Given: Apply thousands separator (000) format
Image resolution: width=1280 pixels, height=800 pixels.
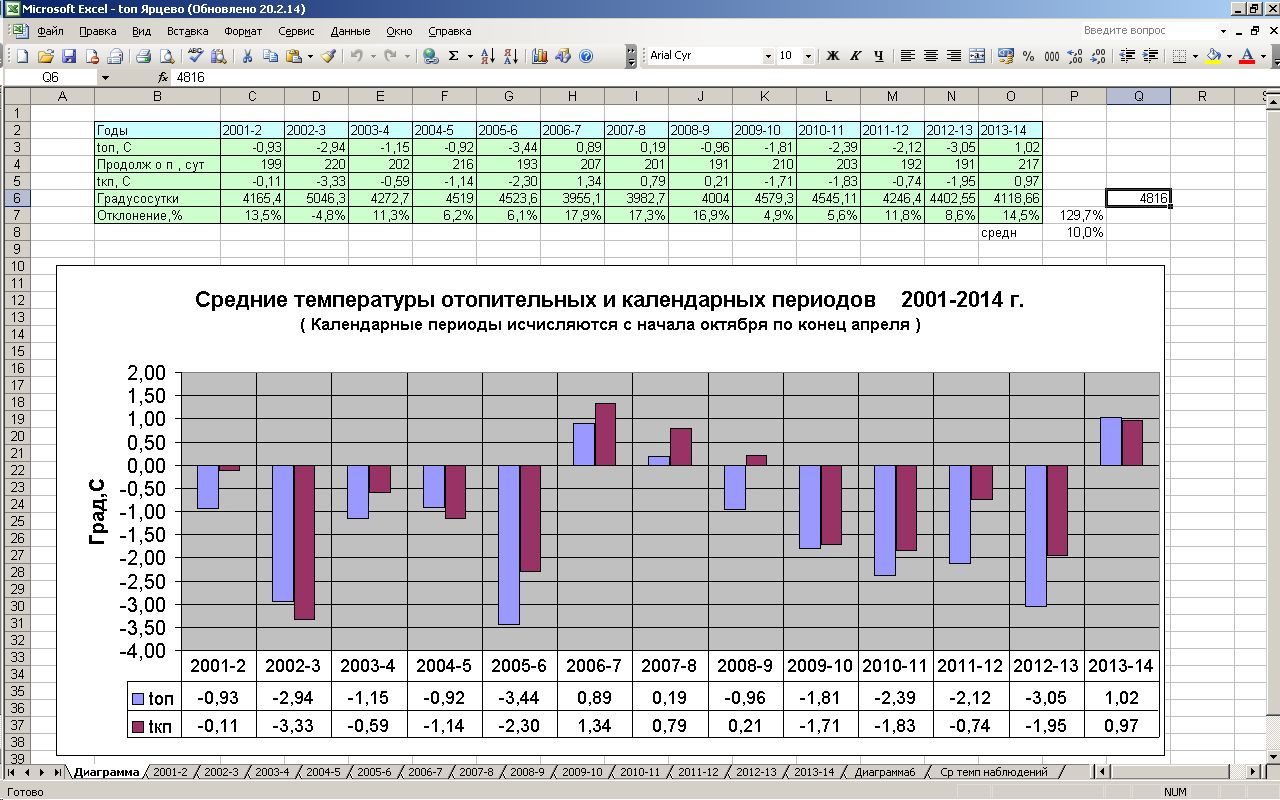Looking at the screenshot, I should pyautogui.click(x=1052, y=56).
